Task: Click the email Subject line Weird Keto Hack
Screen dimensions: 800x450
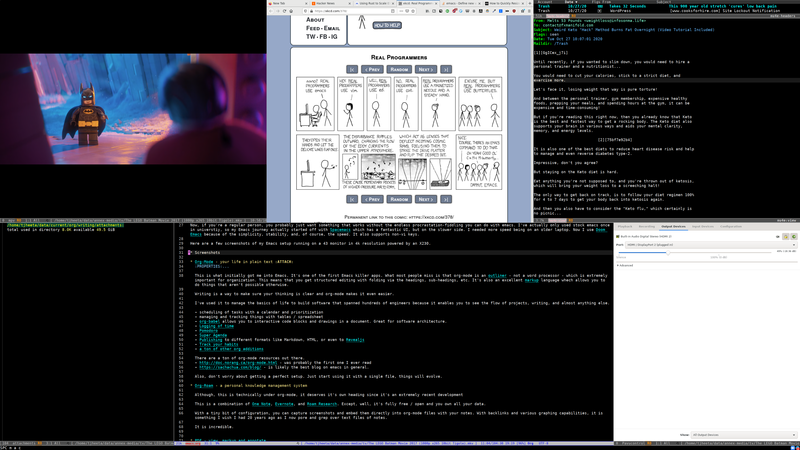Action: pyautogui.click(x=624, y=30)
